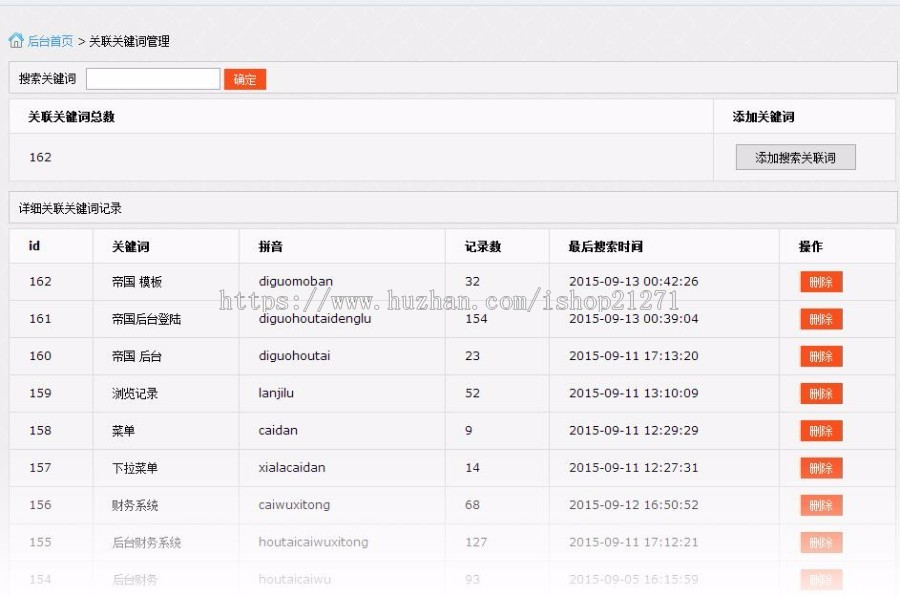Click the 最后搜索时间 column header
Image resolution: width=900 pixels, height=596 pixels.
[x=606, y=246]
